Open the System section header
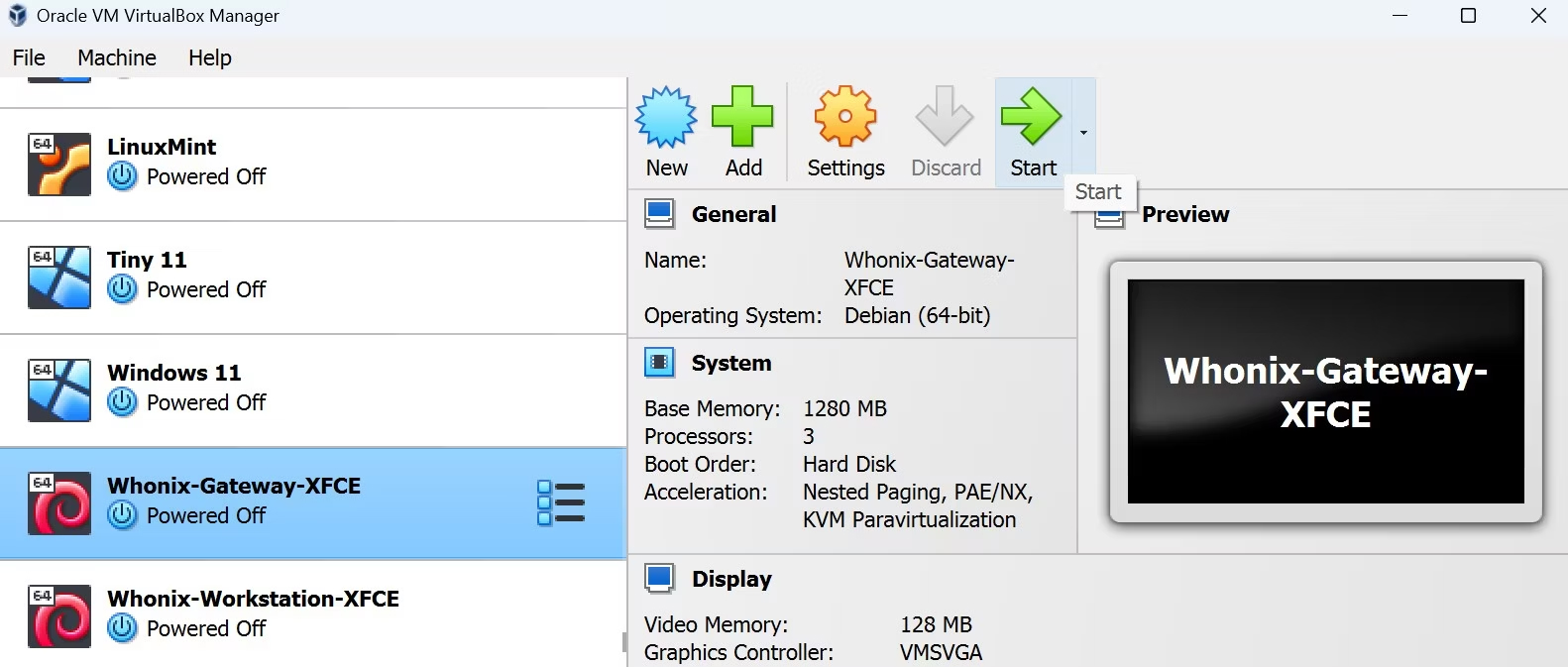 730,363
